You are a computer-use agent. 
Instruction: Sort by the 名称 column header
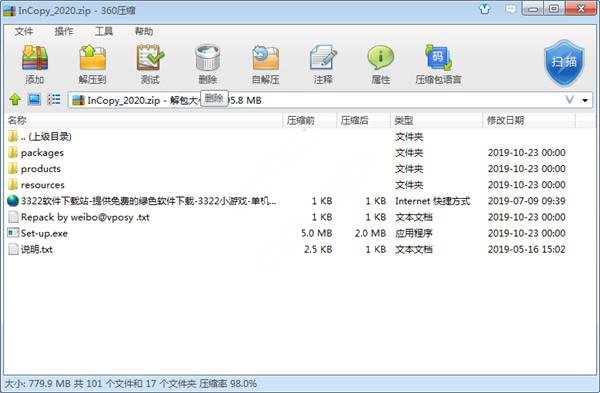point(143,121)
